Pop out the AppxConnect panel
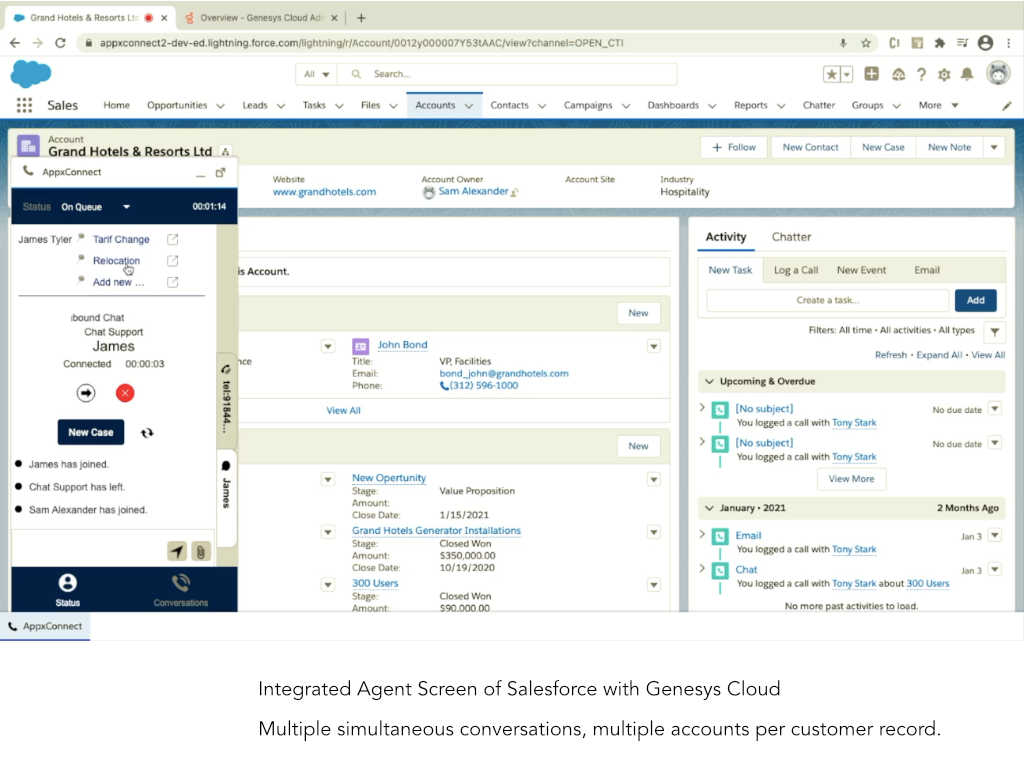This screenshot has width=1024, height=768. (221, 172)
